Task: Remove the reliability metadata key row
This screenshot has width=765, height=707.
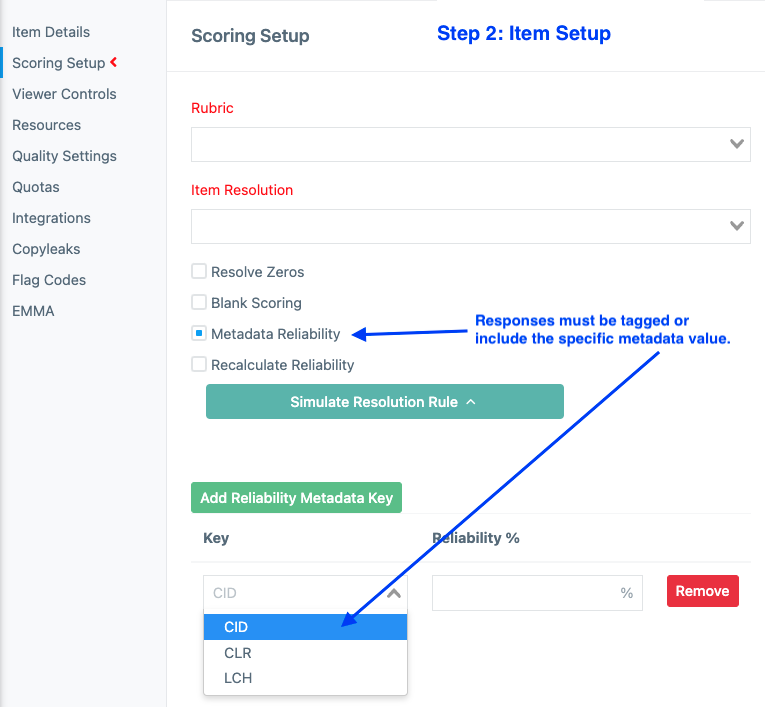Action: point(702,591)
